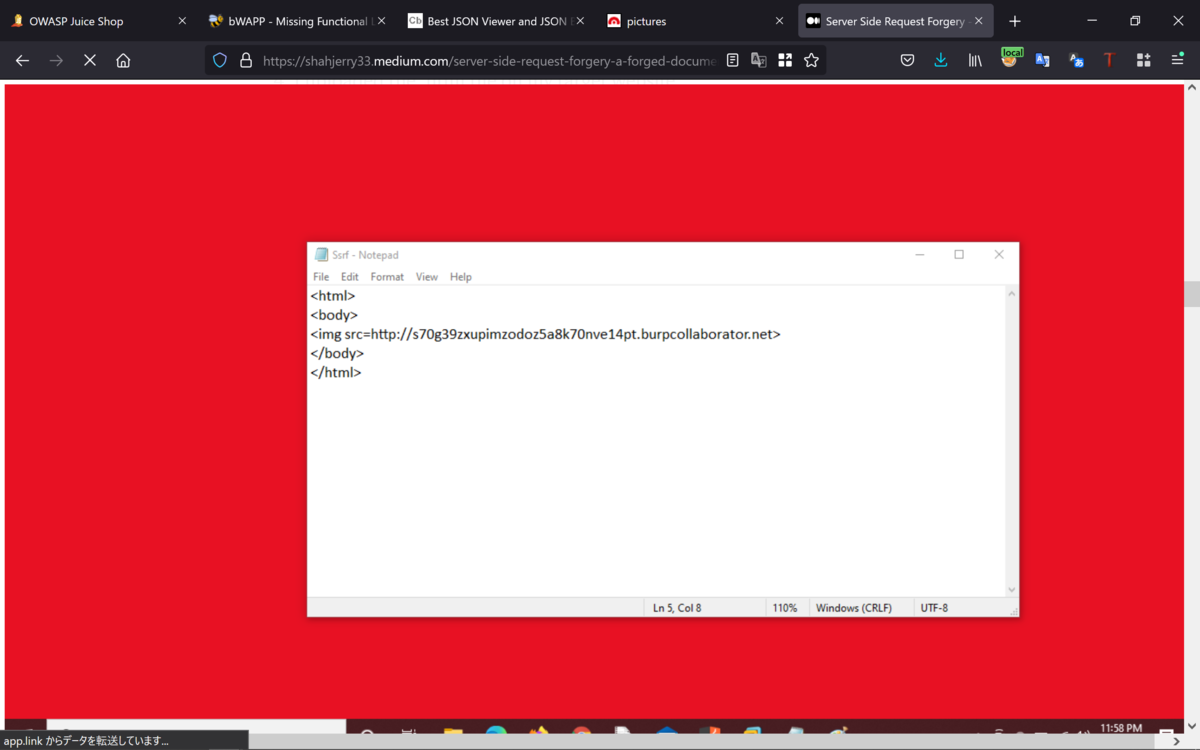The image size is (1200, 750).
Task: Open the proxy extension labeled local
Action: [x=1010, y=60]
